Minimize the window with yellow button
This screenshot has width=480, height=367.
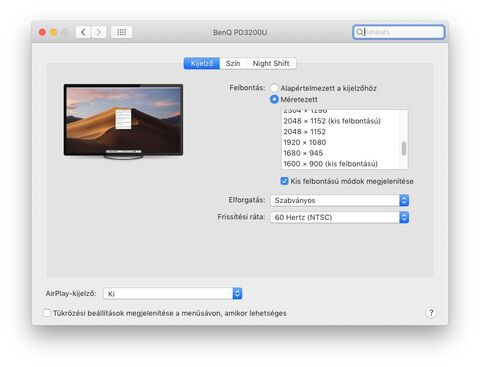point(54,32)
